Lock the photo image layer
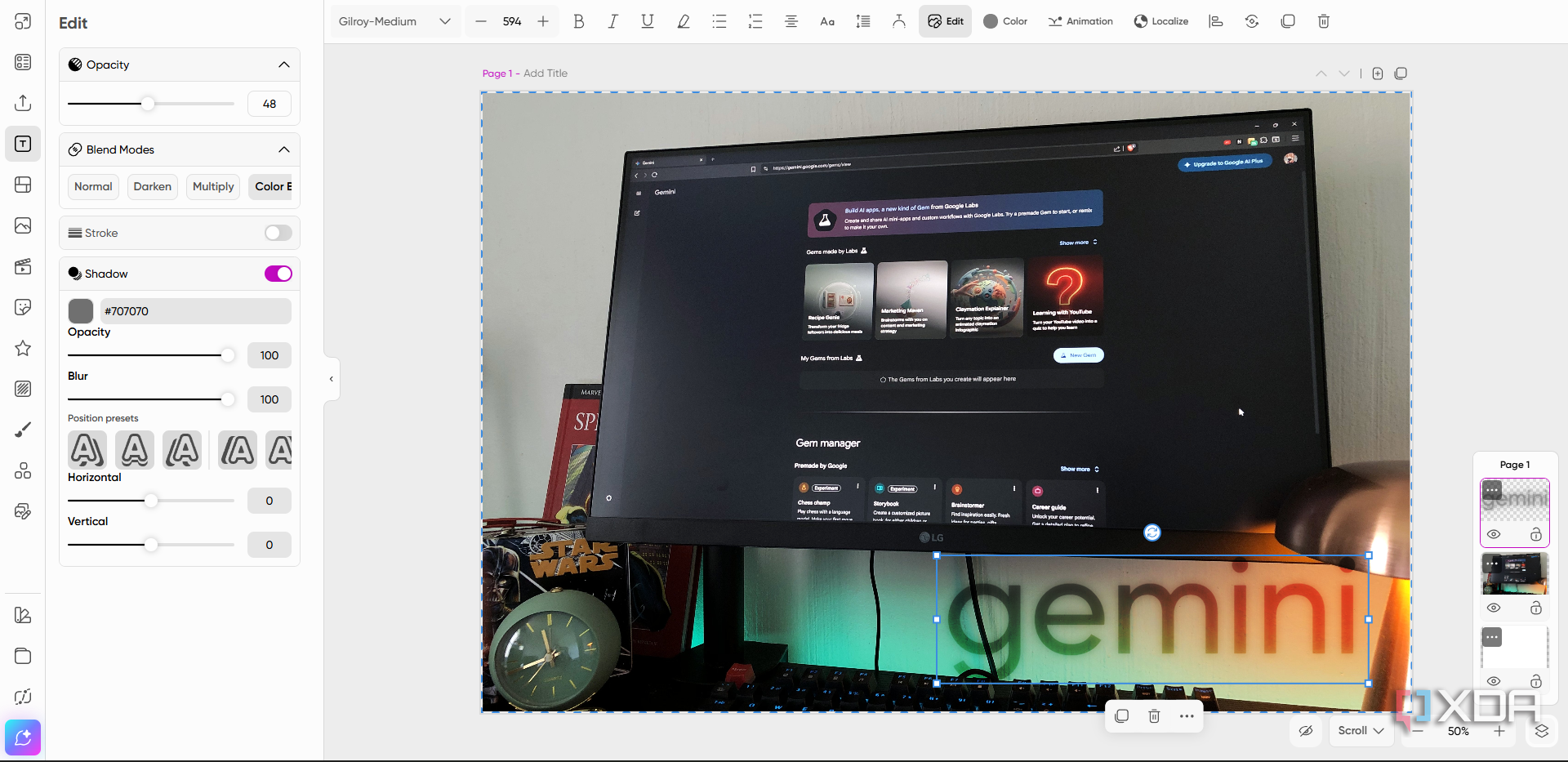Viewport: 1568px width, 762px height. pyautogui.click(x=1536, y=608)
